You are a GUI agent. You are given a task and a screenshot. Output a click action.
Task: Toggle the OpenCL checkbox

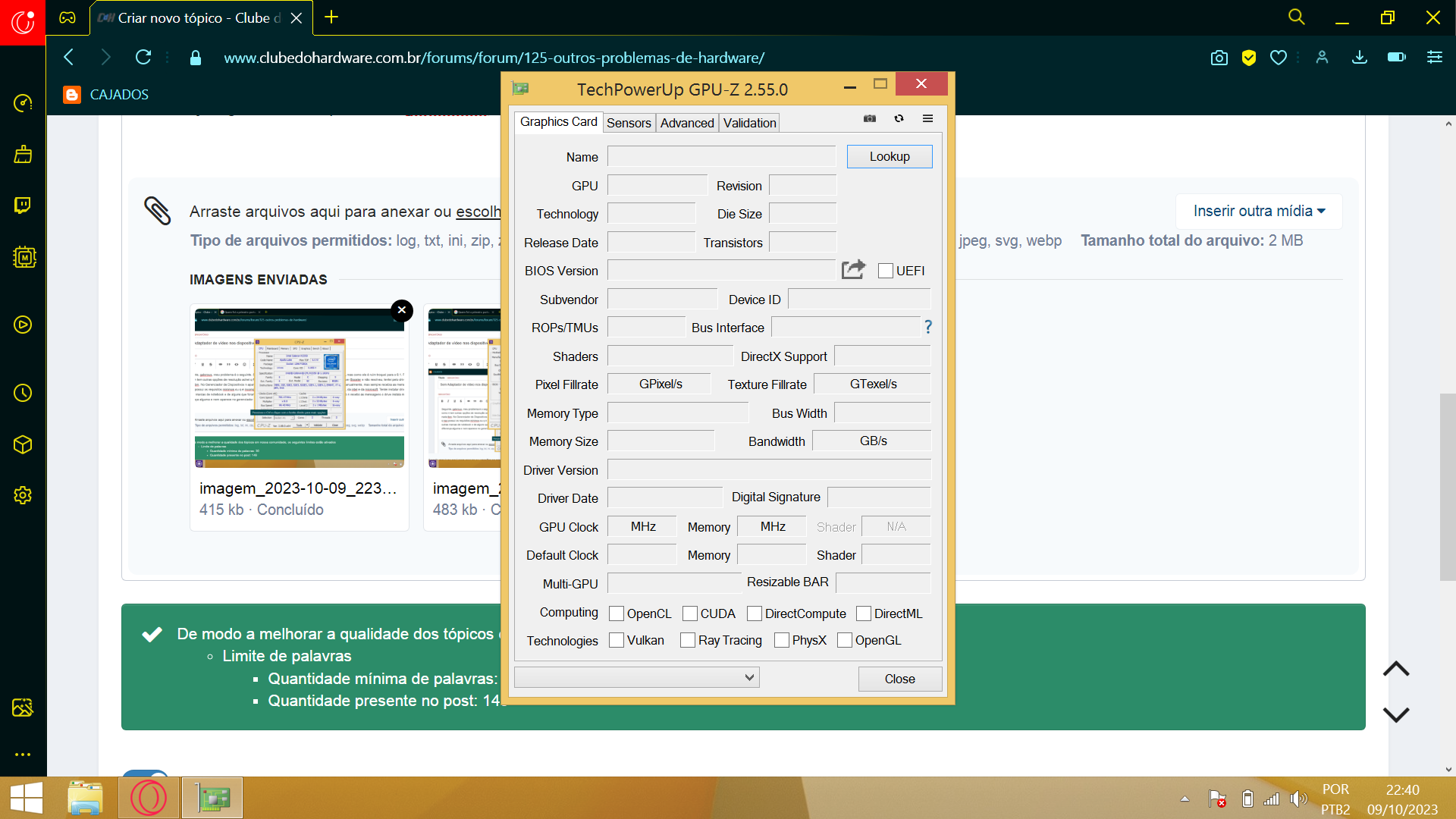[x=617, y=613]
